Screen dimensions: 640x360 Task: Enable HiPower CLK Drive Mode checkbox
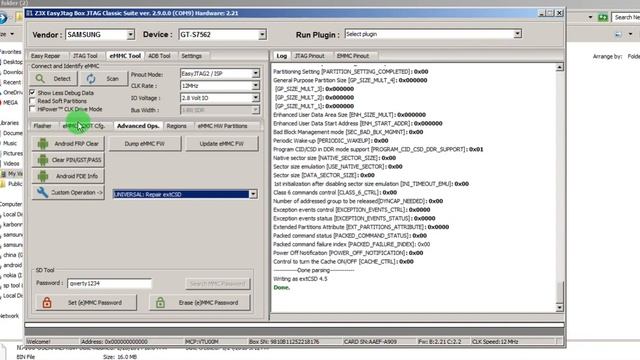(32, 109)
